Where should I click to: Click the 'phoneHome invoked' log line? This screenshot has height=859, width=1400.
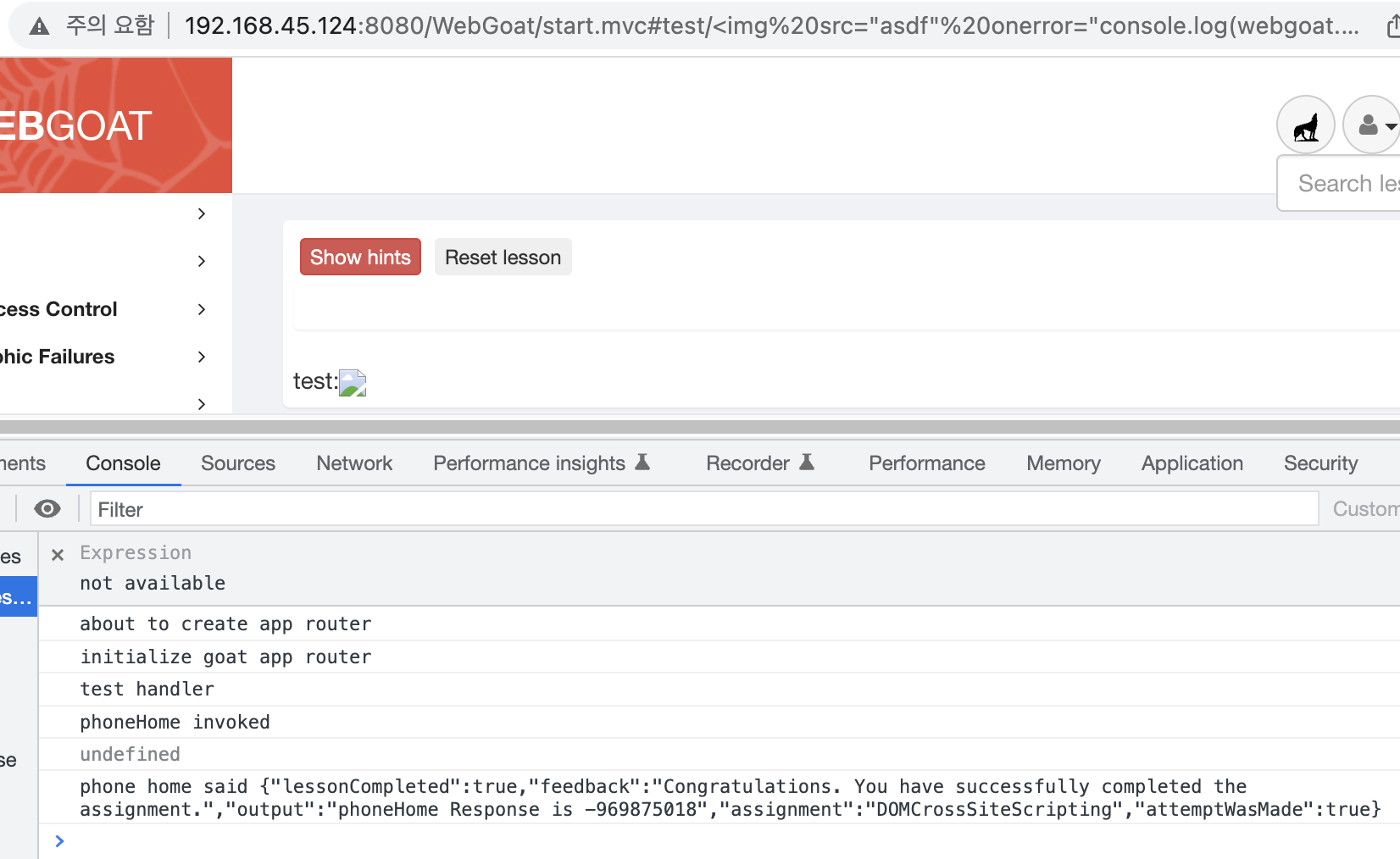(175, 722)
